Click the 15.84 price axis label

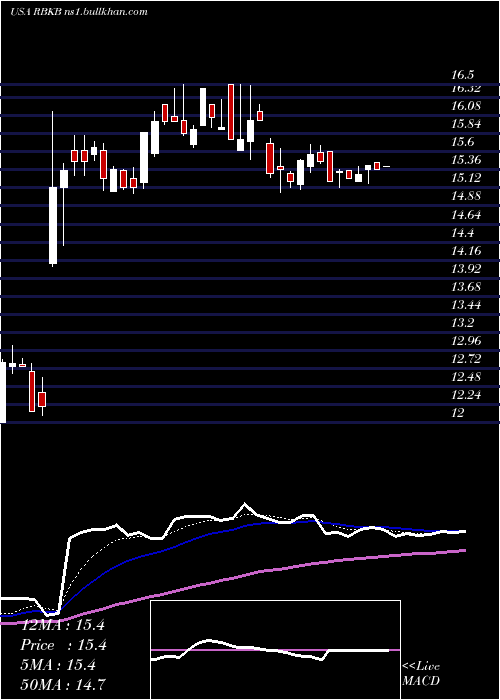coord(466,124)
